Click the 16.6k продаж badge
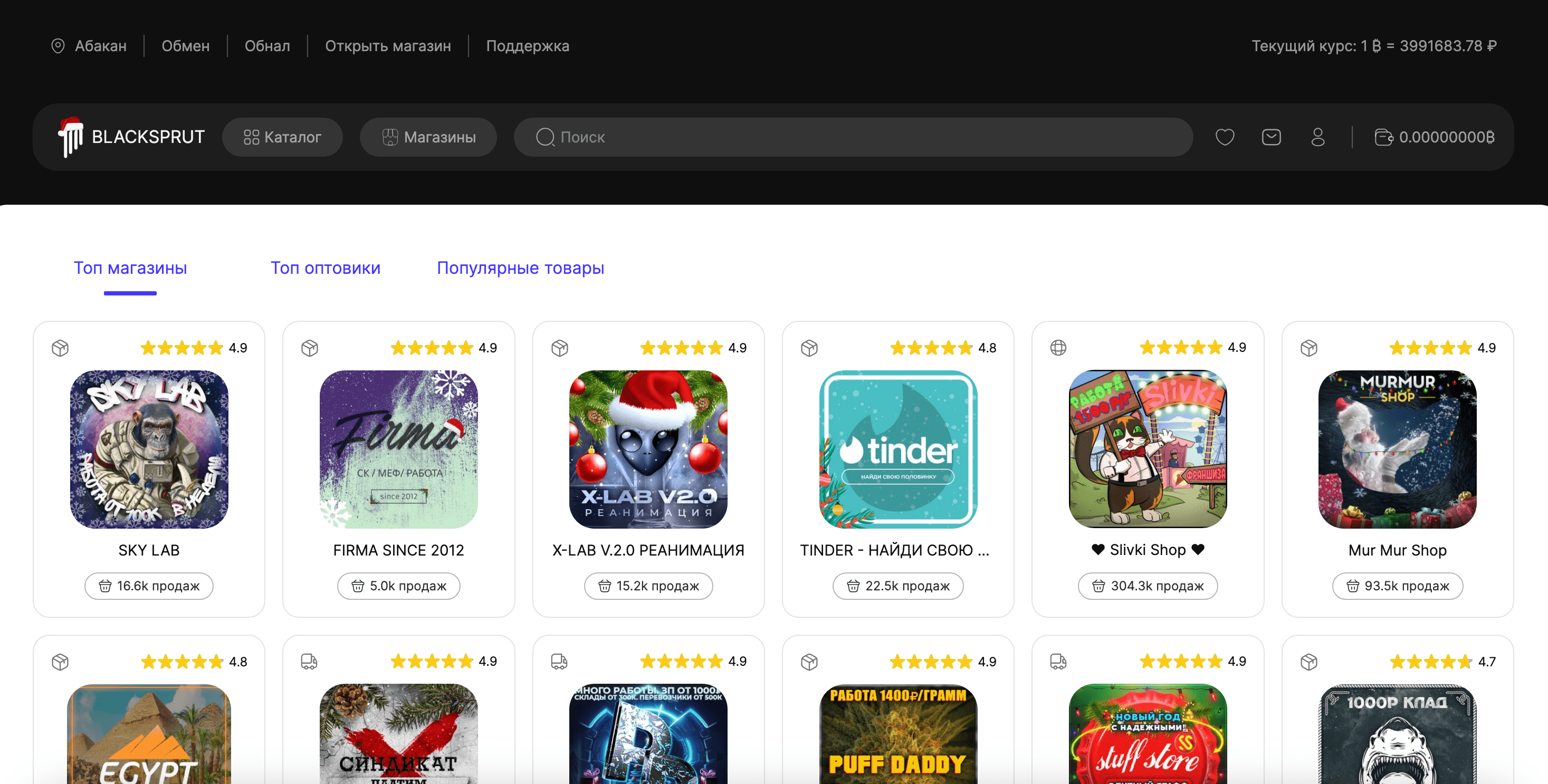1548x784 pixels. click(x=149, y=586)
